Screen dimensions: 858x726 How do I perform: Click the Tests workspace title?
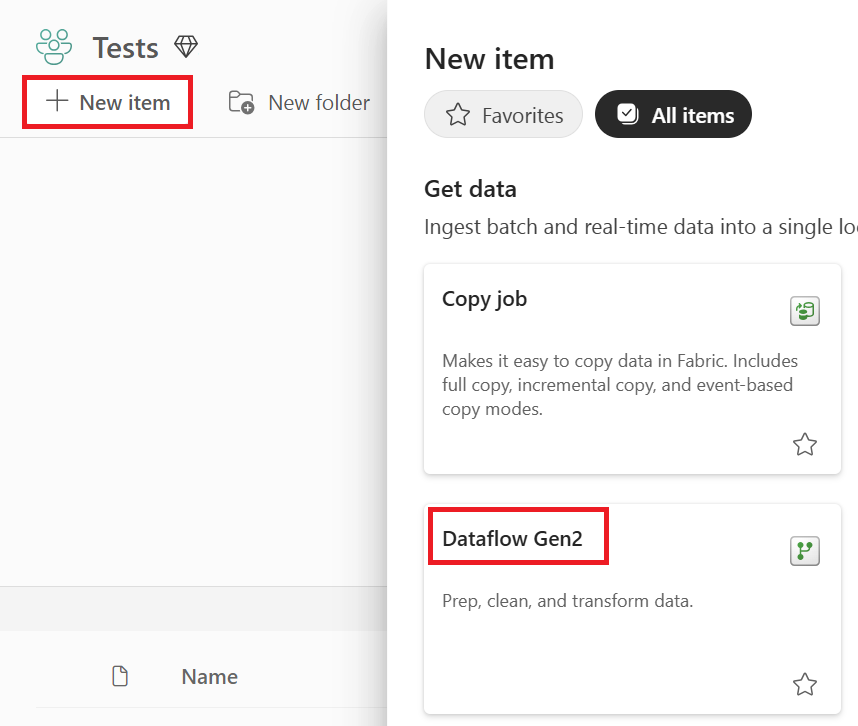click(126, 47)
